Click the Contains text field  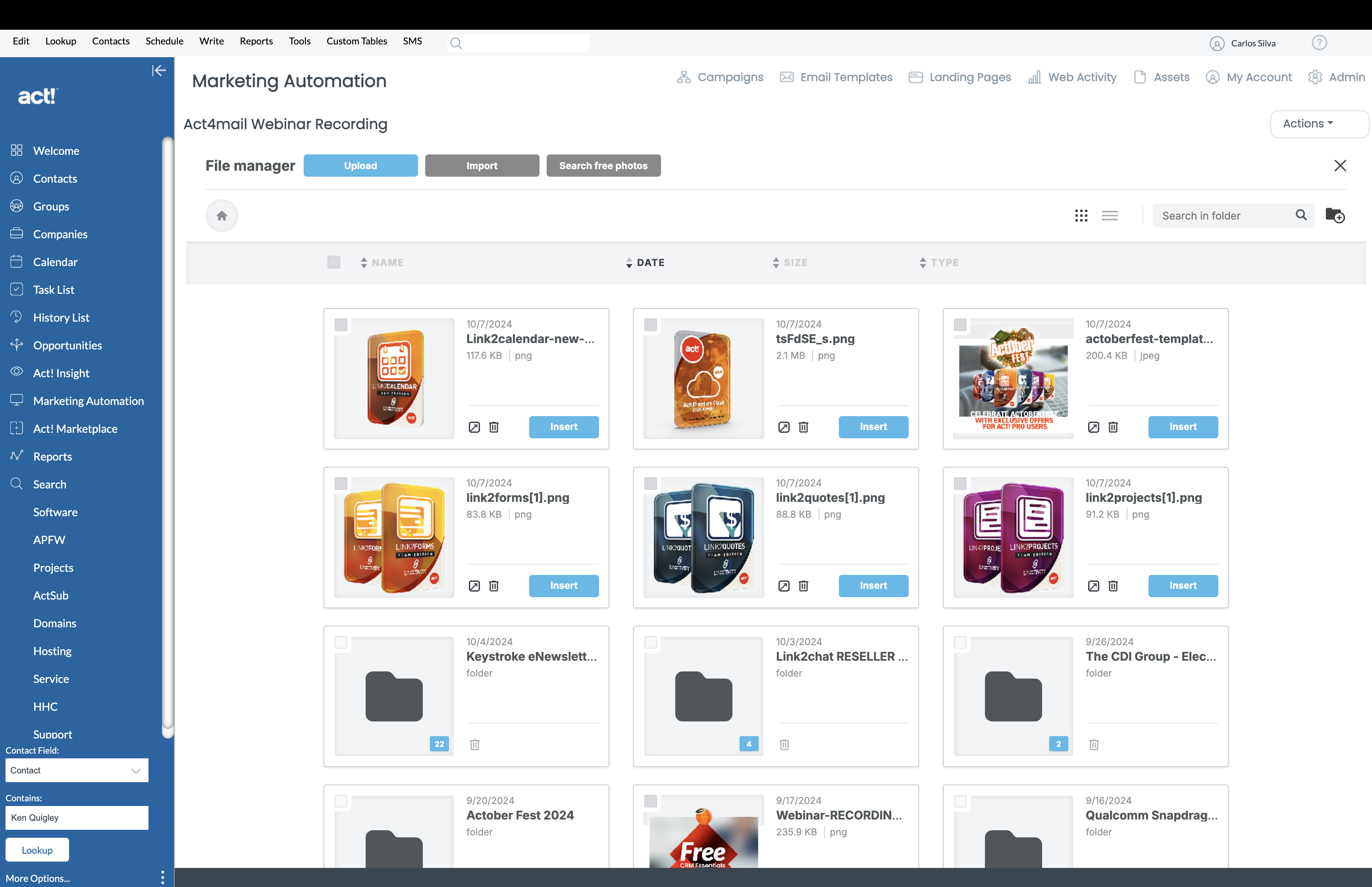point(77,817)
